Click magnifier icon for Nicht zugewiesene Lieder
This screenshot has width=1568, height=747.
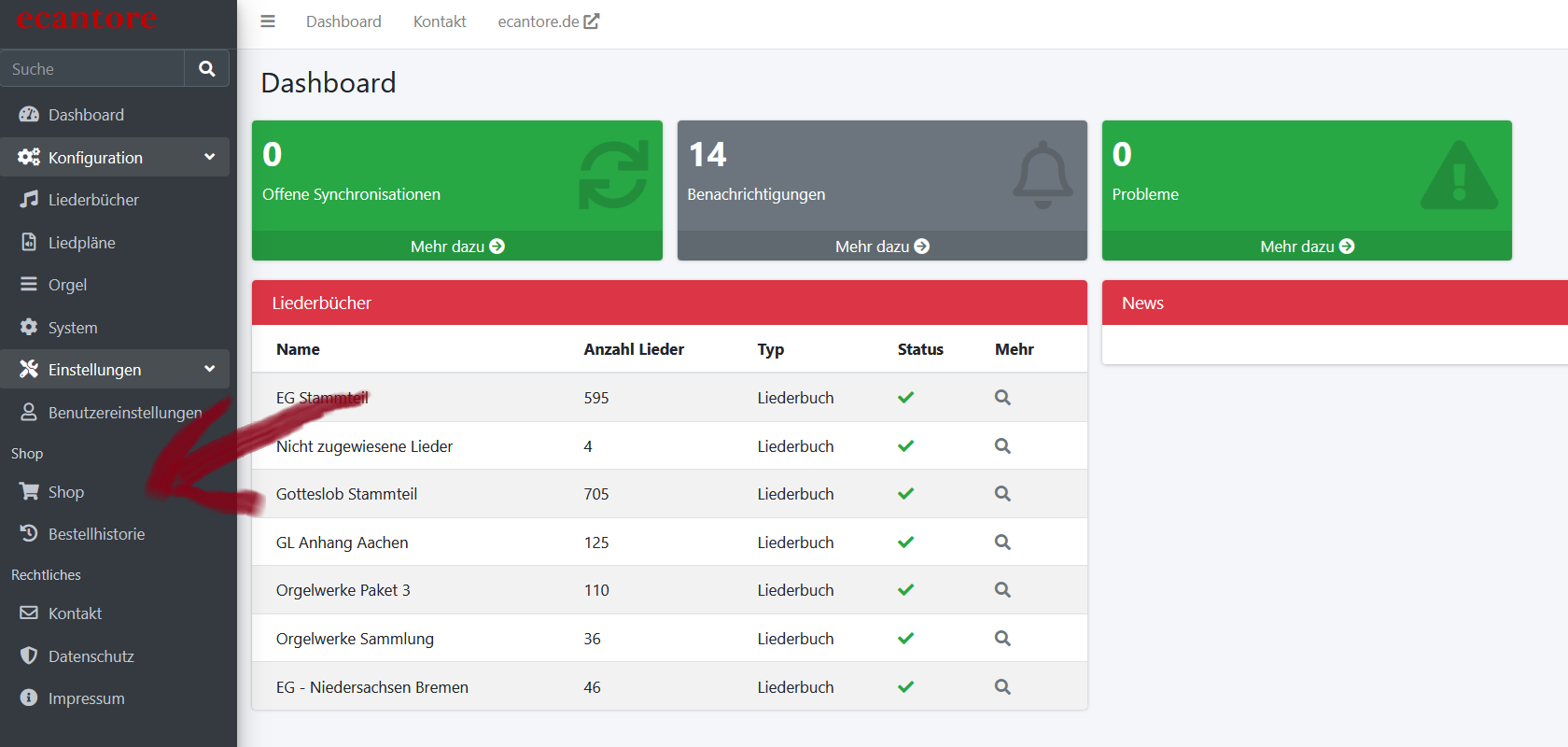pyautogui.click(x=1002, y=445)
